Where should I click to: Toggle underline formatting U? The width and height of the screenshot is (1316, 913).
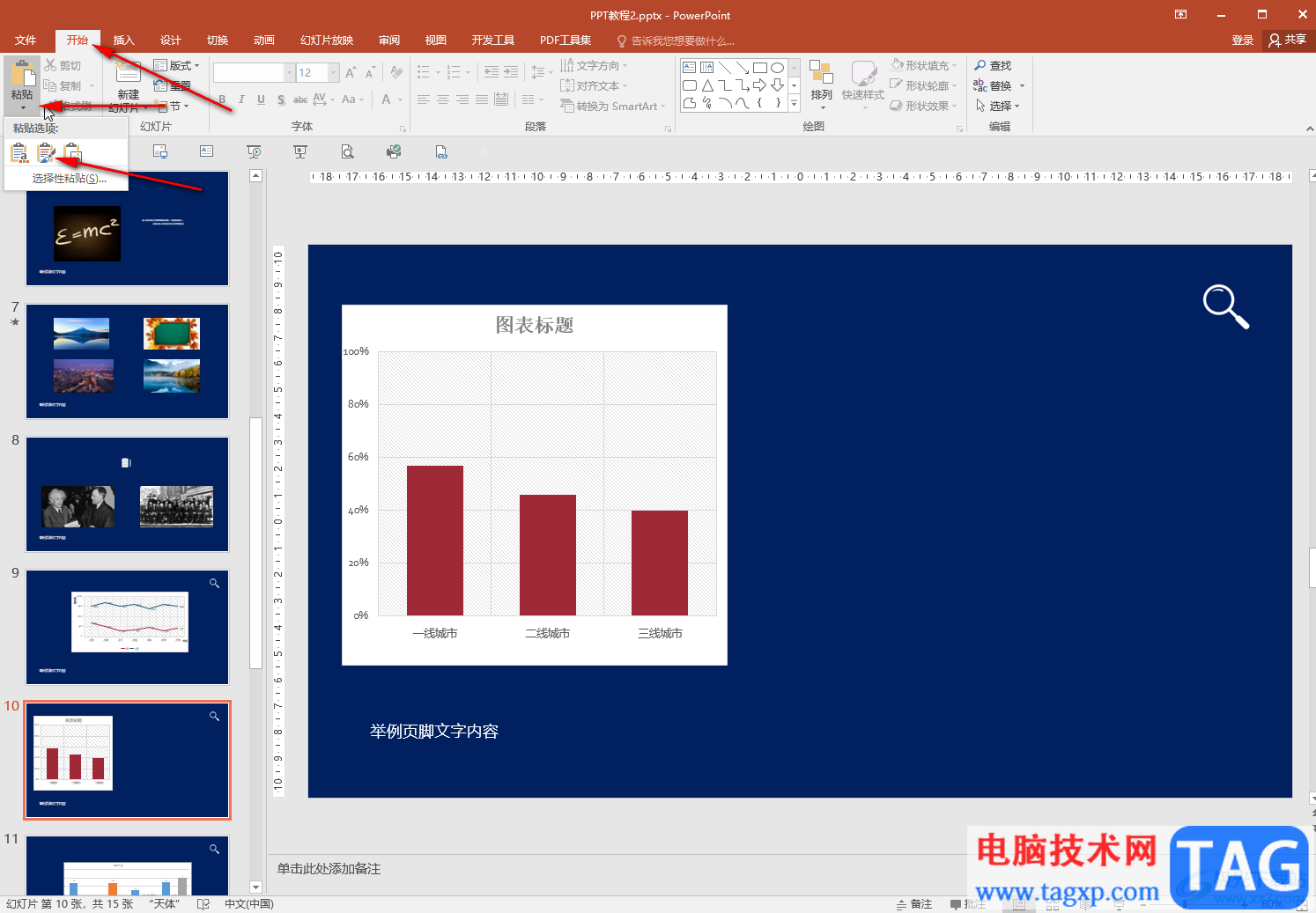(x=261, y=99)
